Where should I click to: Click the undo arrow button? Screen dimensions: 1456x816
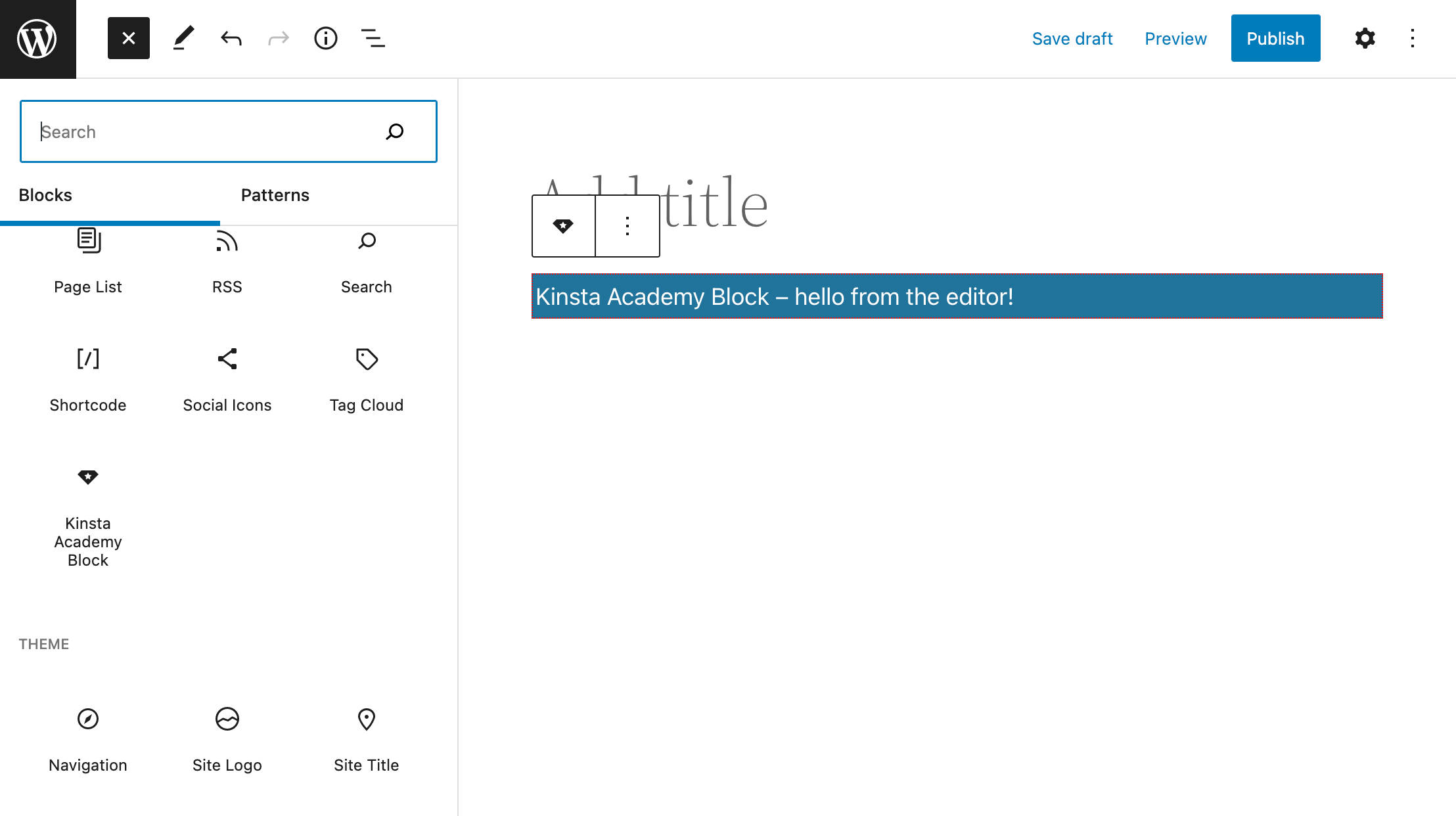click(x=230, y=38)
